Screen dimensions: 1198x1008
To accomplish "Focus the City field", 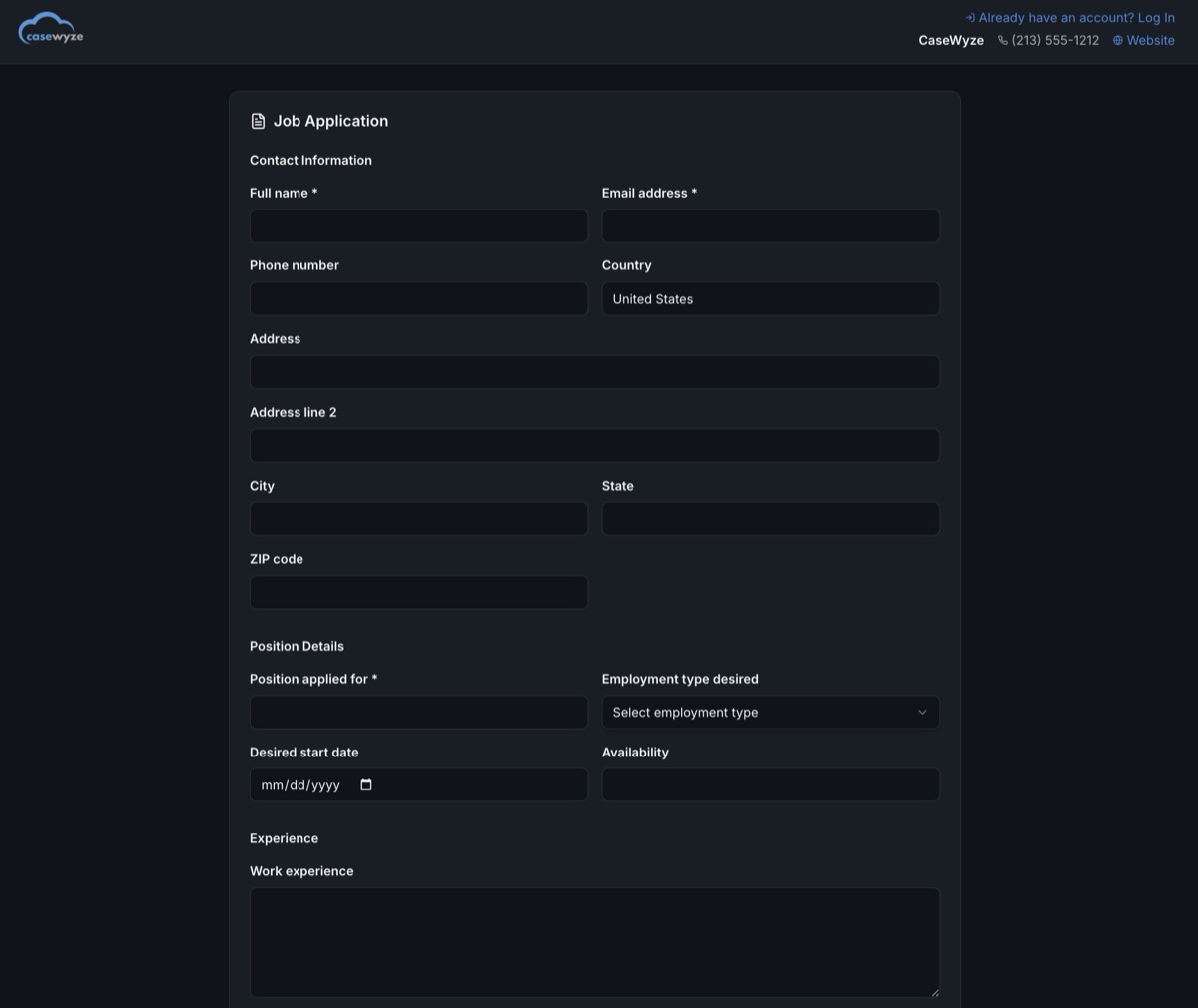I will [x=418, y=519].
